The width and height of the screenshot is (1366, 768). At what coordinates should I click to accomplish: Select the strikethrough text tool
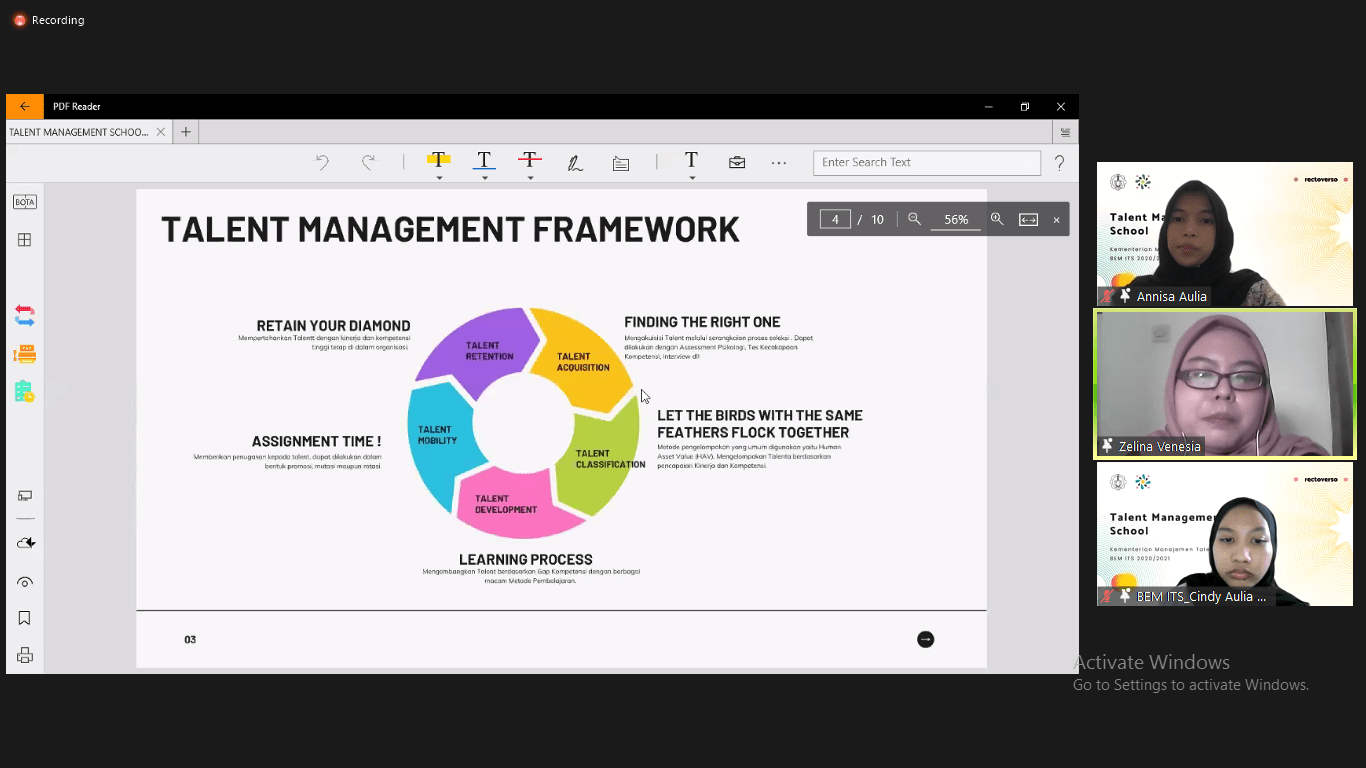[x=529, y=160]
